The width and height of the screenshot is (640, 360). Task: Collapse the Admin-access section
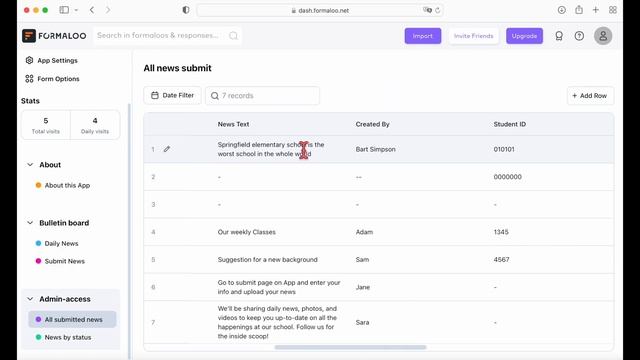point(30,299)
